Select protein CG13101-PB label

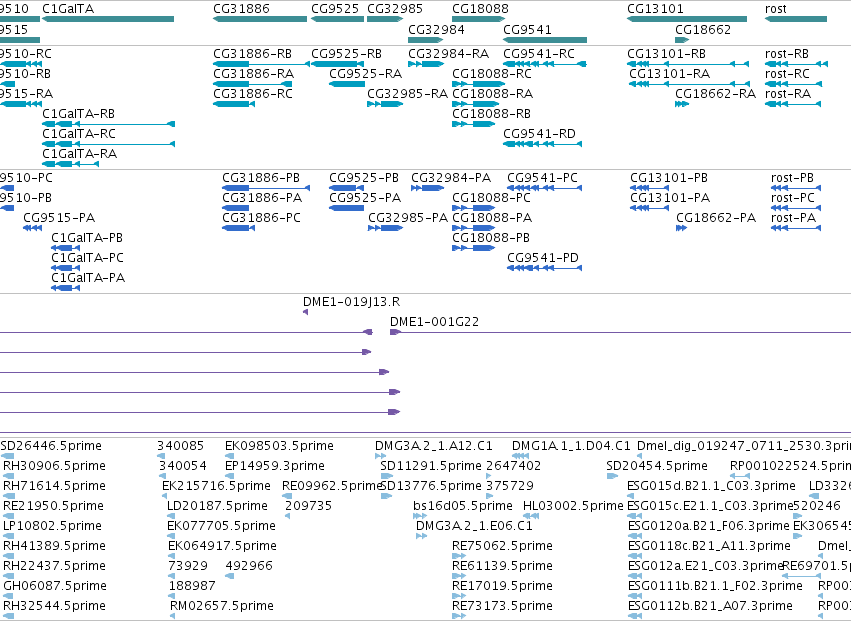click(669, 178)
